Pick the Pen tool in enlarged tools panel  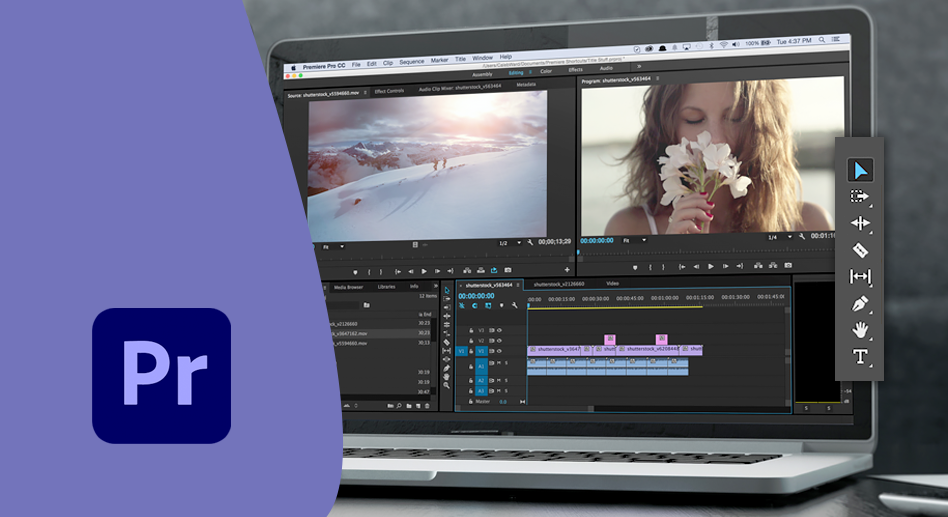pos(860,303)
